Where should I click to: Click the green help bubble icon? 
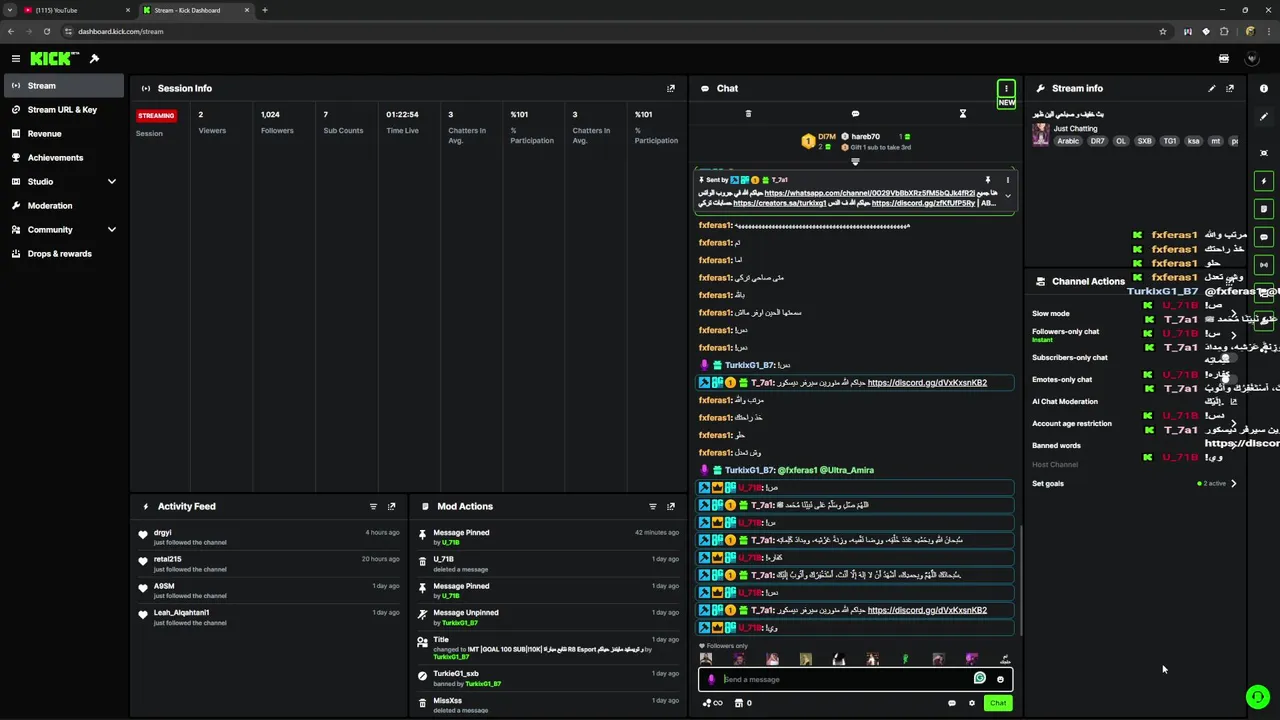click(1258, 697)
